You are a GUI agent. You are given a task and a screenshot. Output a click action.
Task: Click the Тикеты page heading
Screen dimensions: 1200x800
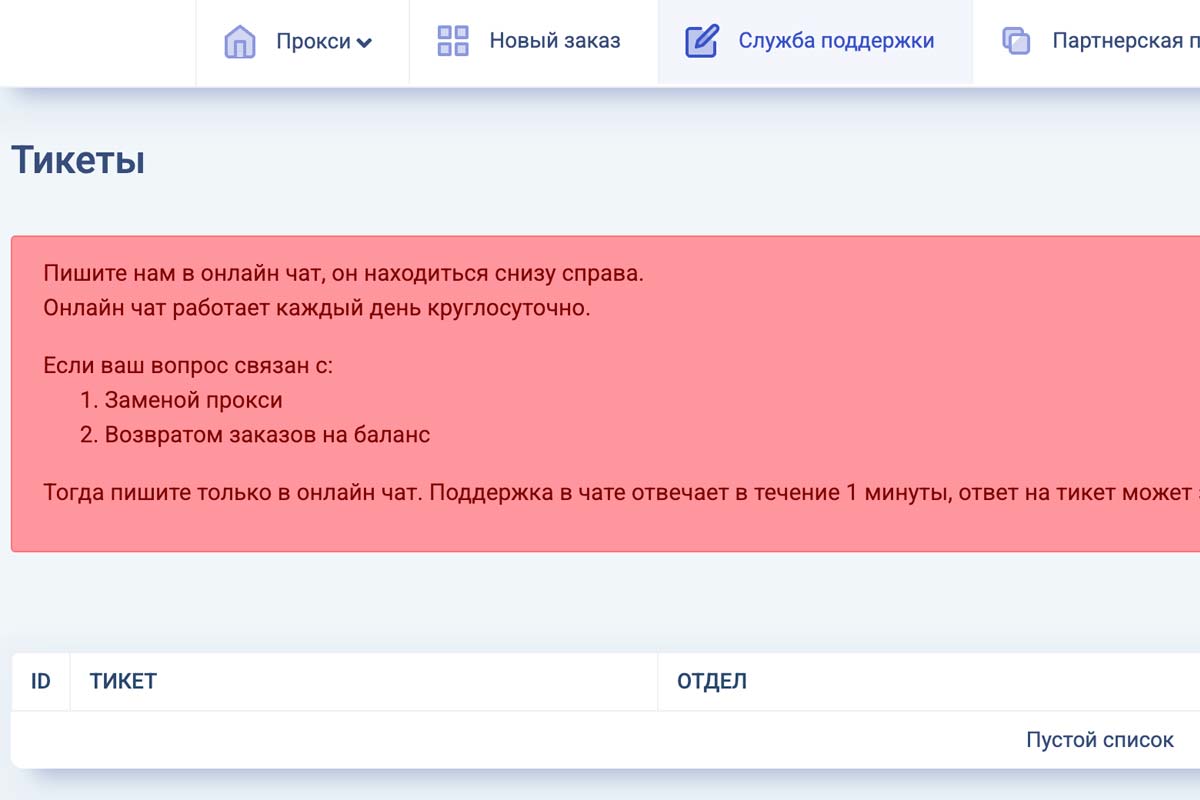pos(78,160)
